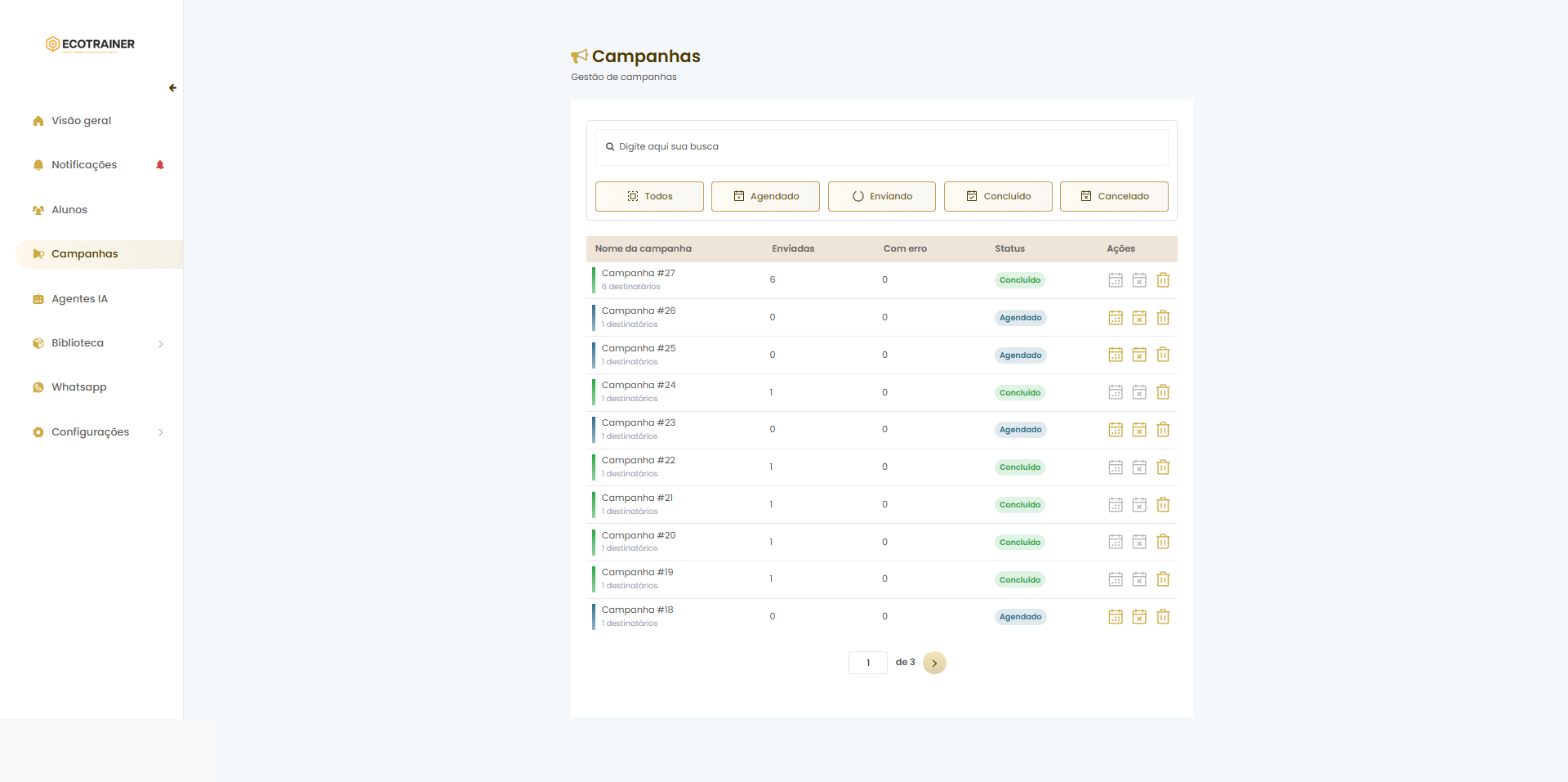Delete Campanha #27 with trash icon
This screenshot has height=782, width=1568.
(1163, 280)
